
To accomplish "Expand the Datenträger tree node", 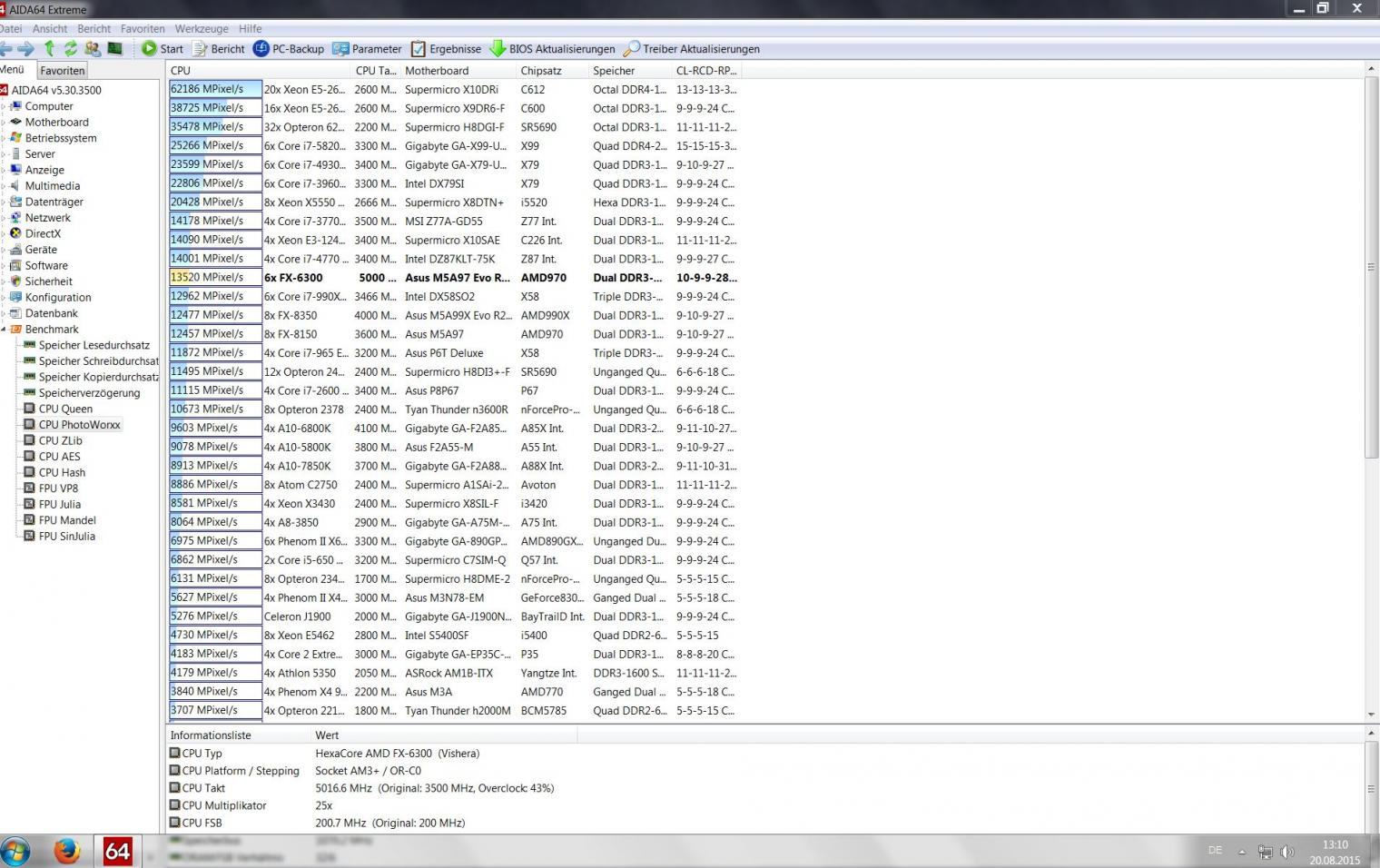I will 4,202.
